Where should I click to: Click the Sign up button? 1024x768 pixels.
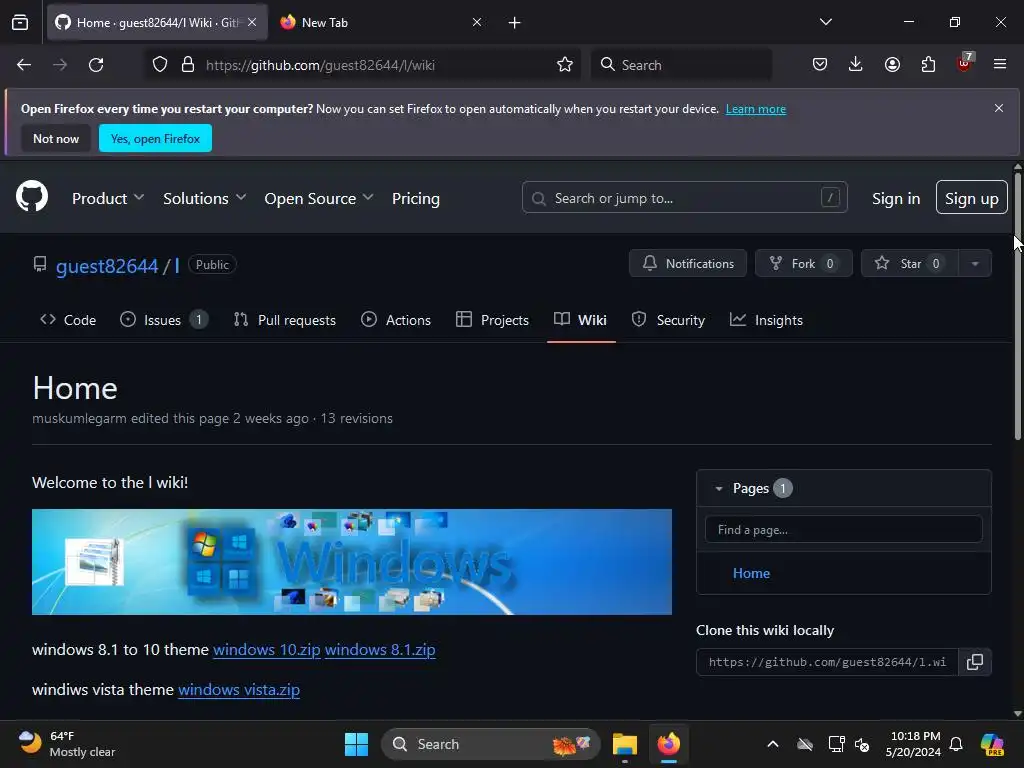[972, 197]
